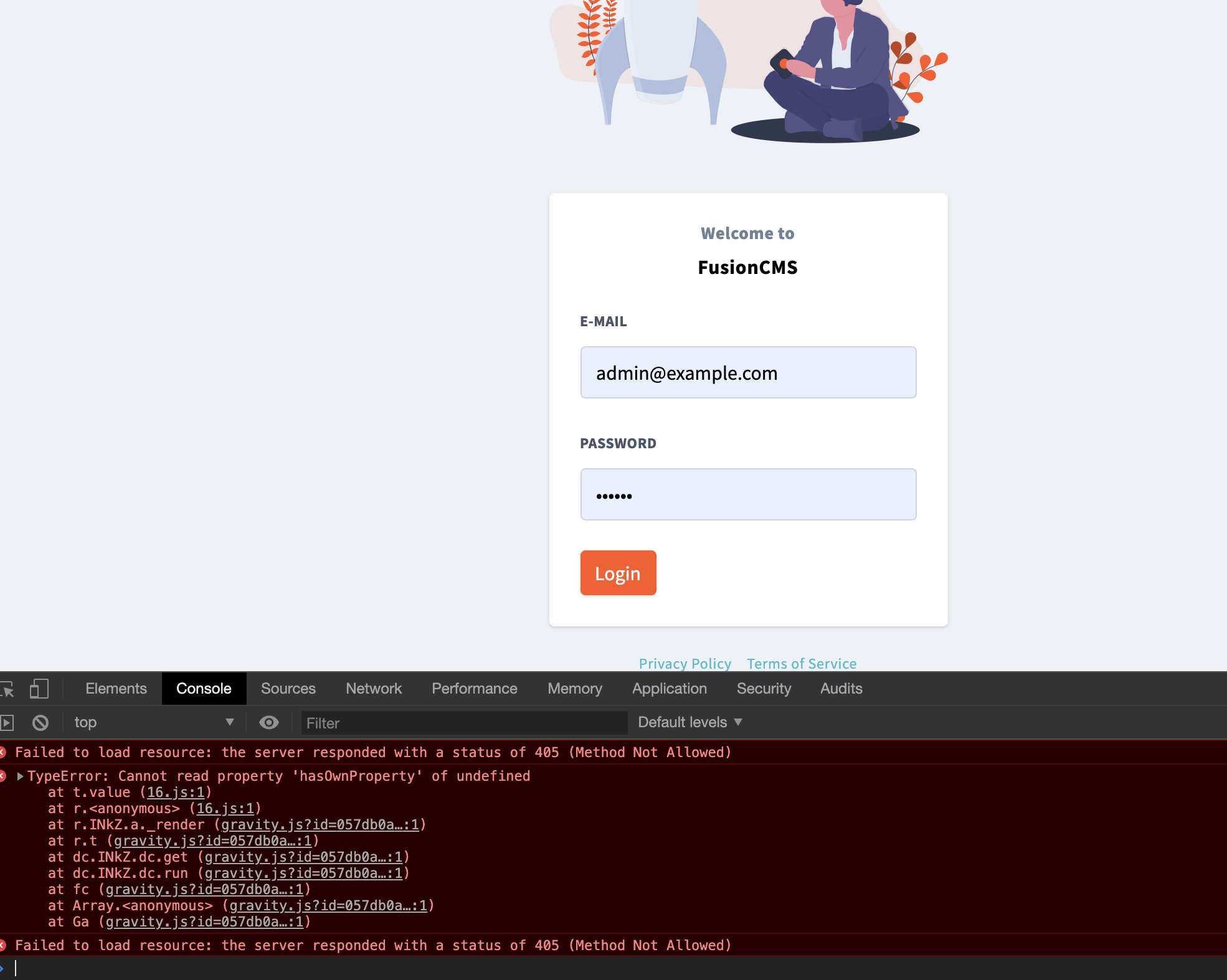The width and height of the screenshot is (1227, 980).
Task: Click the console command prompt line
Action: point(249,968)
